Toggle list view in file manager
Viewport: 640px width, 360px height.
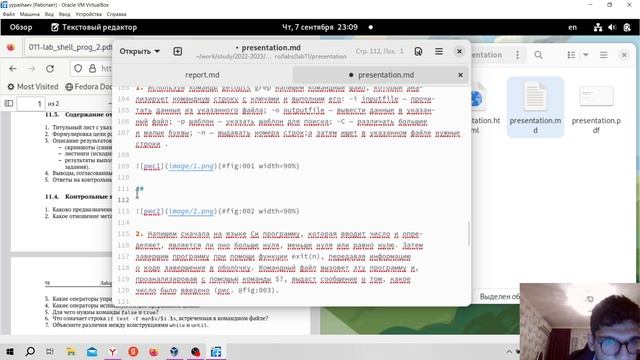571,55
